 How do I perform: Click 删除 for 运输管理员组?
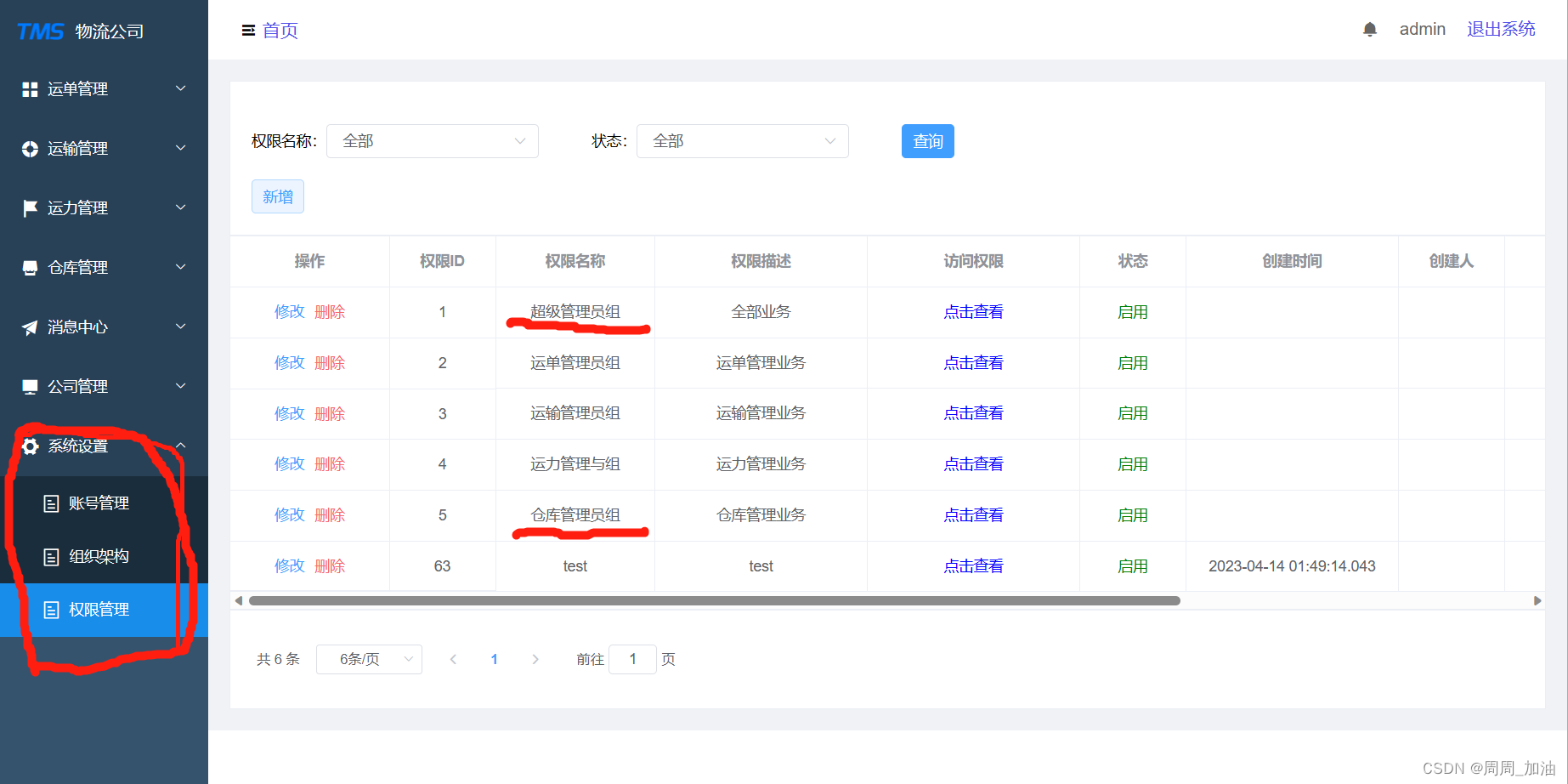click(x=330, y=413)
